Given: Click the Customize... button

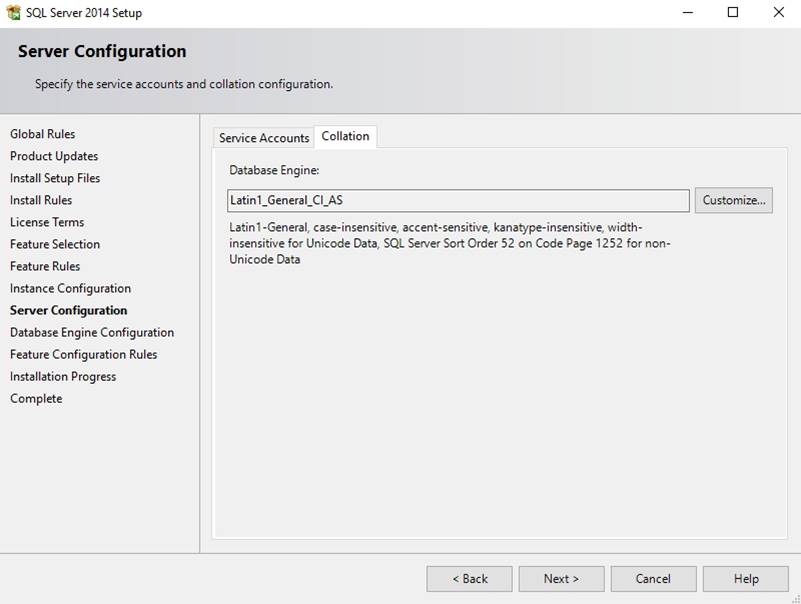Looking at the screenshot, I should pos(734,200).
